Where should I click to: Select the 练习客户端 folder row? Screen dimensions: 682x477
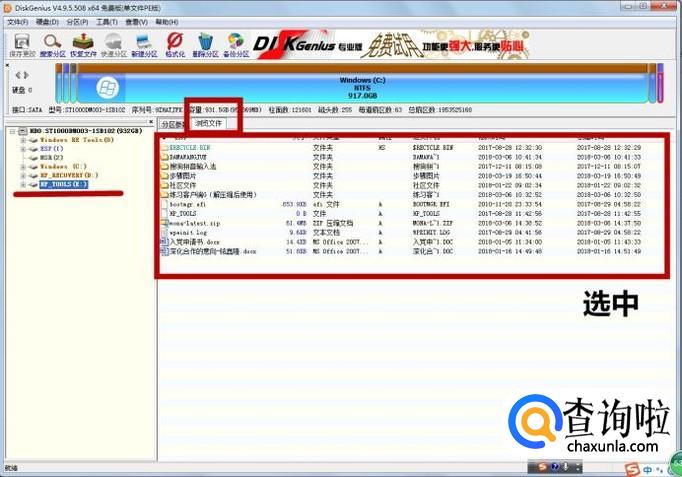[x=213, y=195]
